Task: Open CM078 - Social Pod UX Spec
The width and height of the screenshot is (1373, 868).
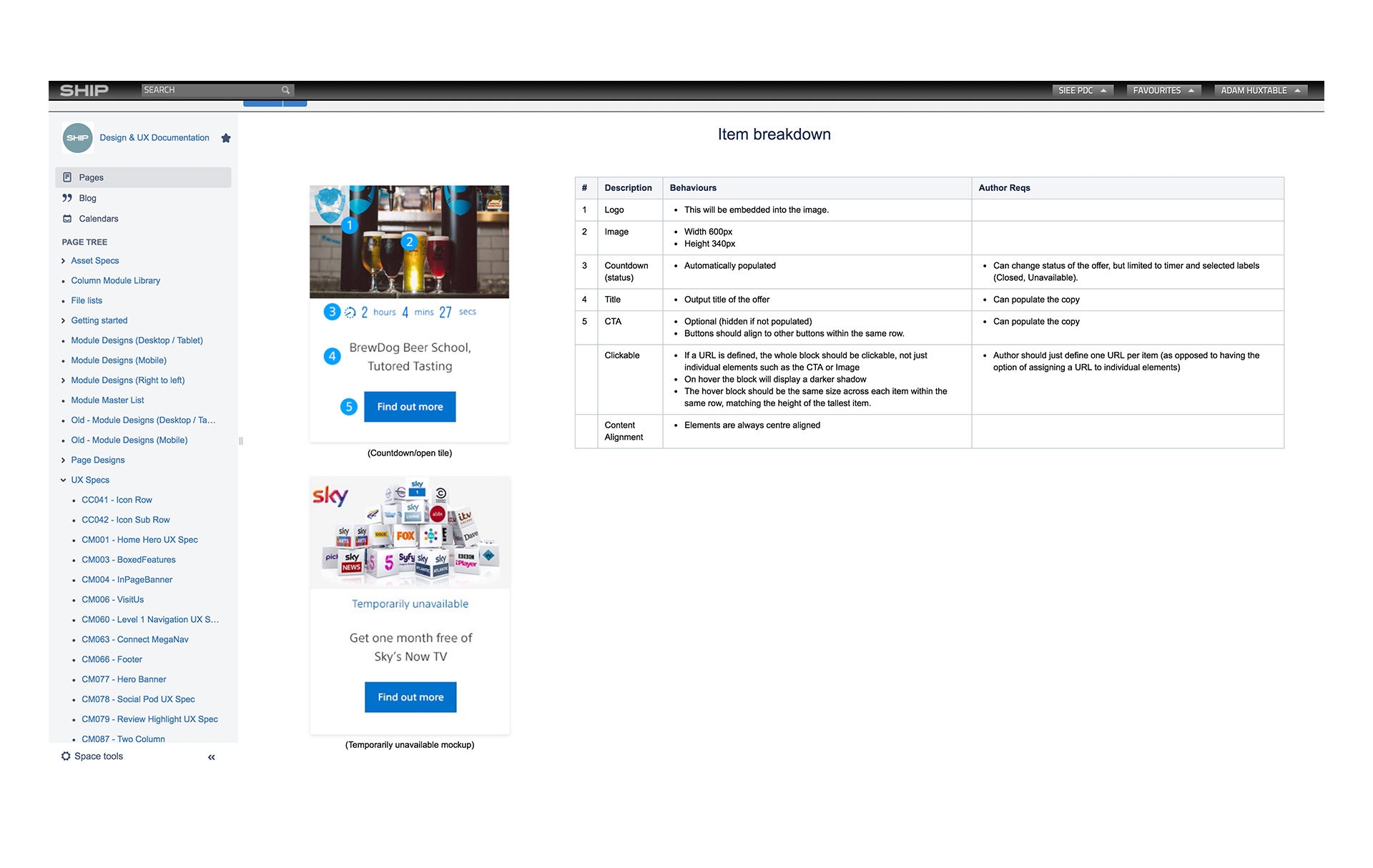Action: pyautogui.click(x=139, y=700)
